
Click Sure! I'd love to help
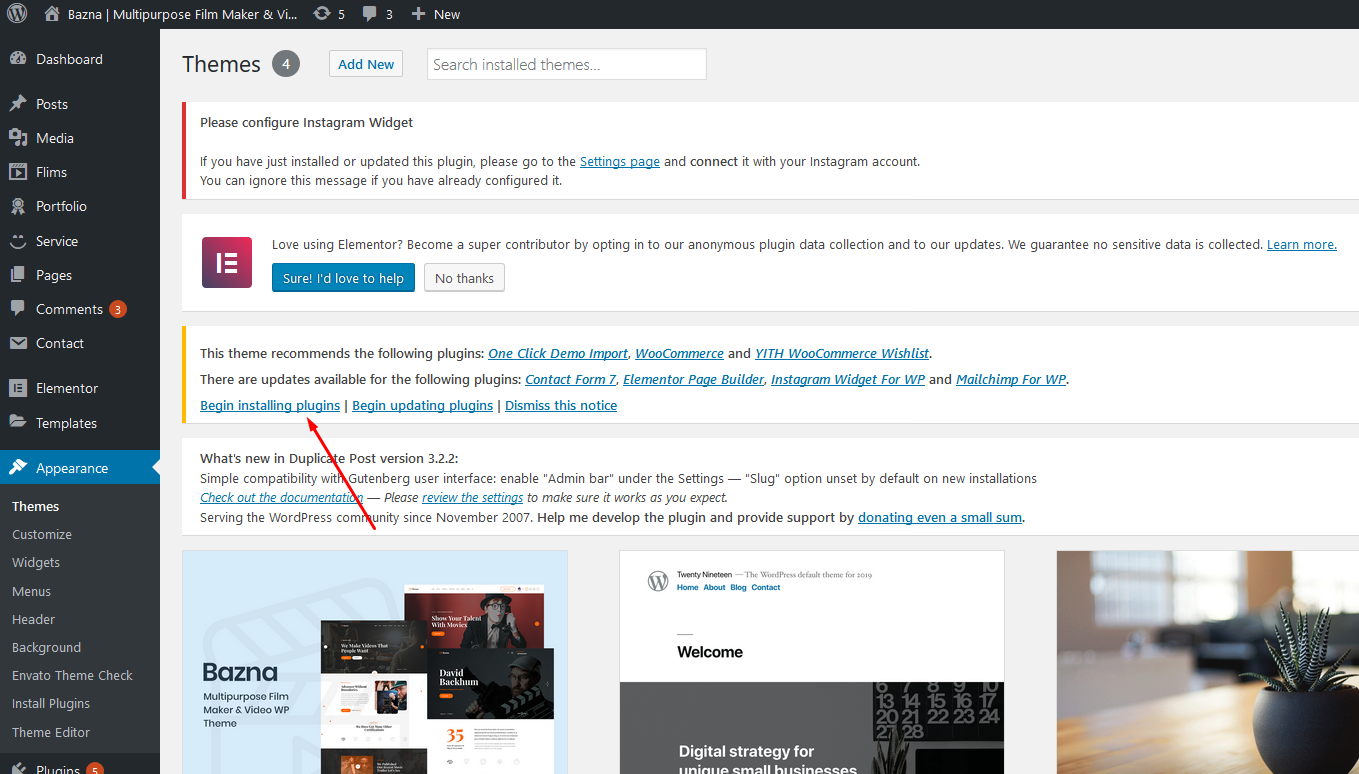(x=343, y=278)
